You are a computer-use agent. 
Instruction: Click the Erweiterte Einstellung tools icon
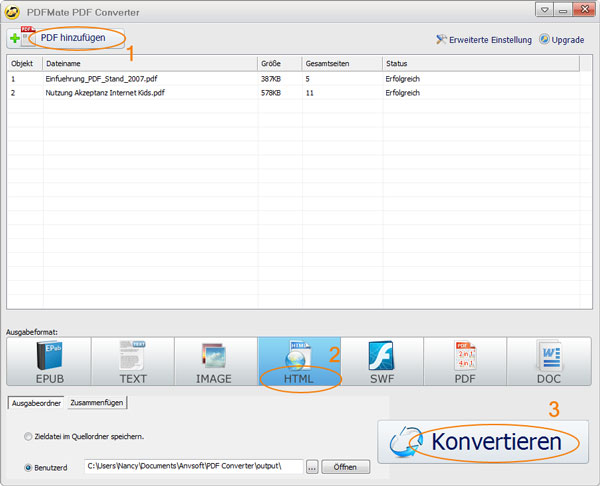(441, 39)
